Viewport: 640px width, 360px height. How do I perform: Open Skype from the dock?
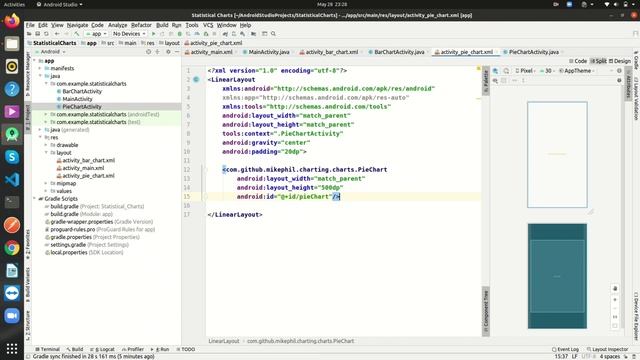(12, 157)
